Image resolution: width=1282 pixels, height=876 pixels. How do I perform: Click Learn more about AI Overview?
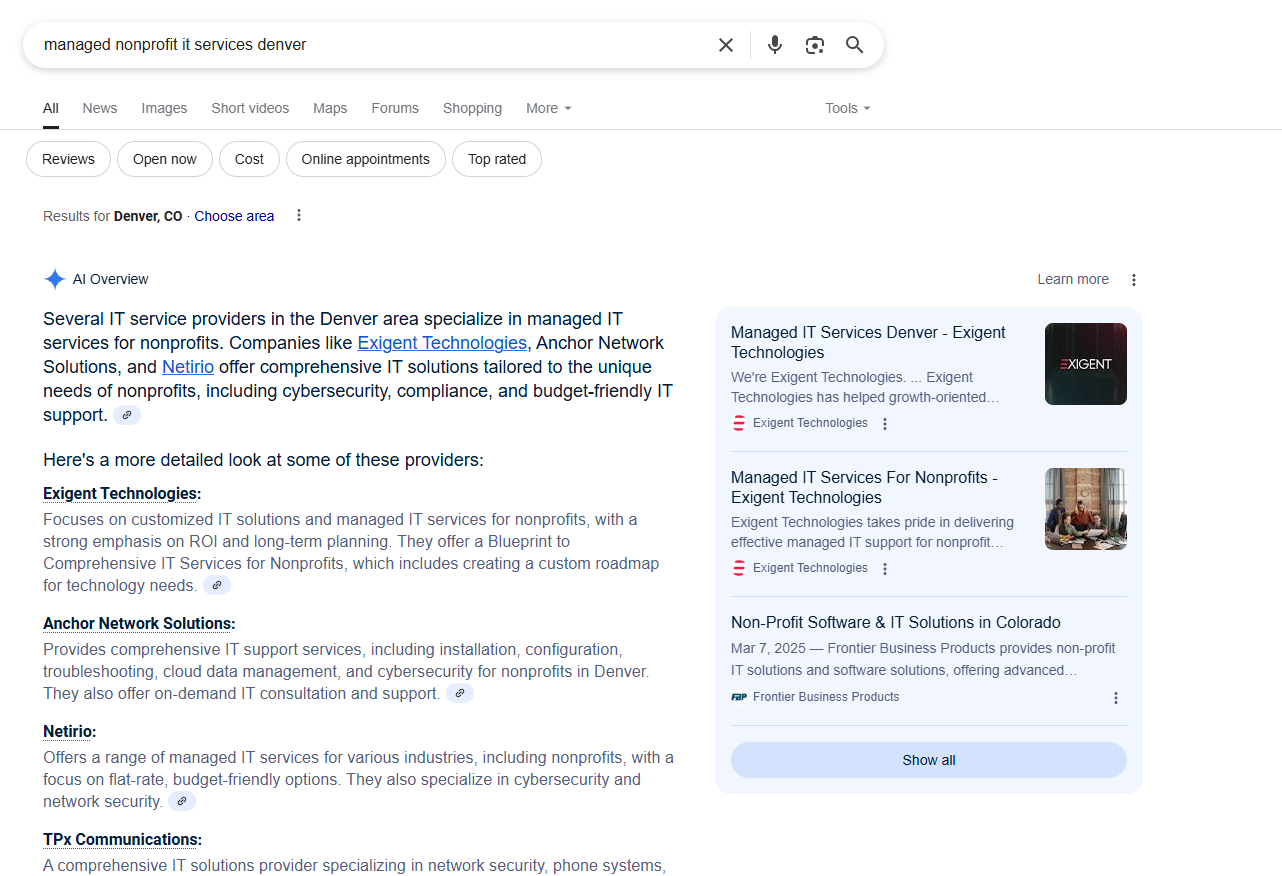click(x=1073, y=279)
